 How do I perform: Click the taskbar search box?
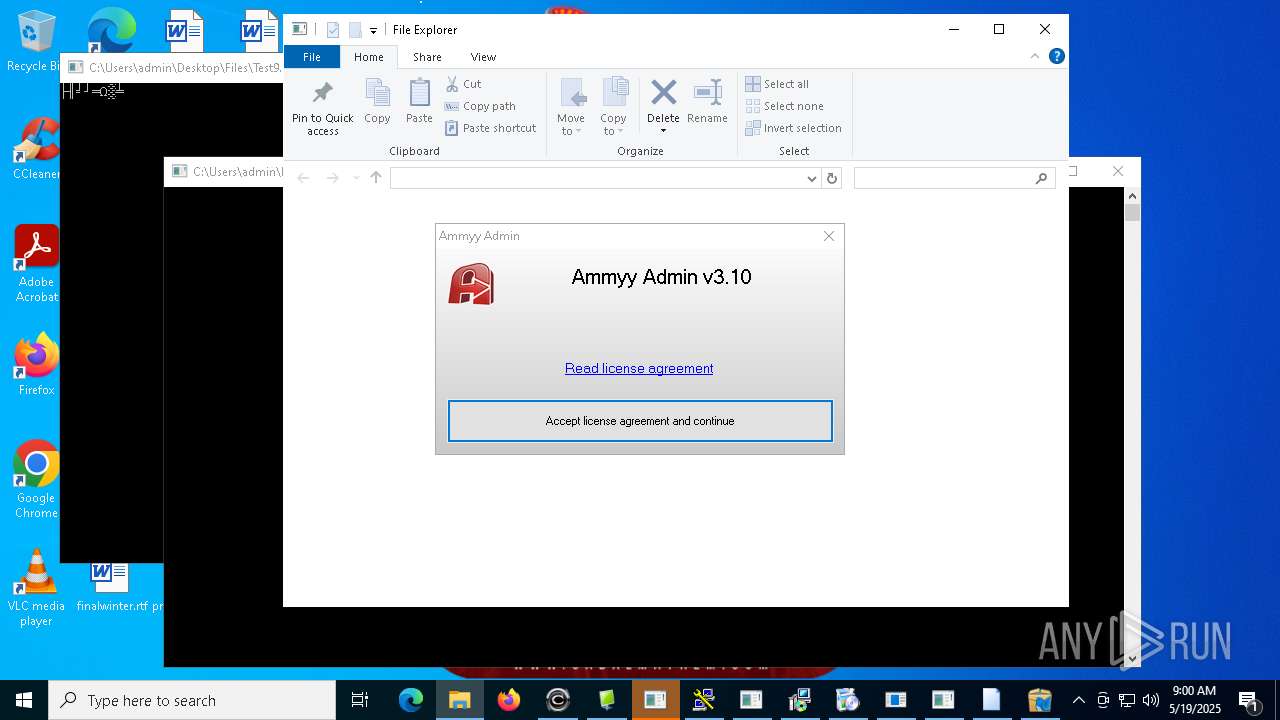tap(192, 700)
